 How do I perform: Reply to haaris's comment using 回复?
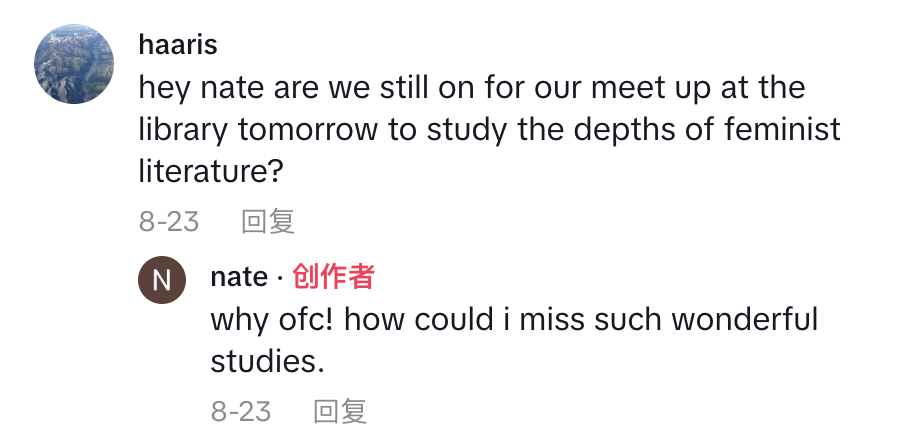tap(268, 221)
